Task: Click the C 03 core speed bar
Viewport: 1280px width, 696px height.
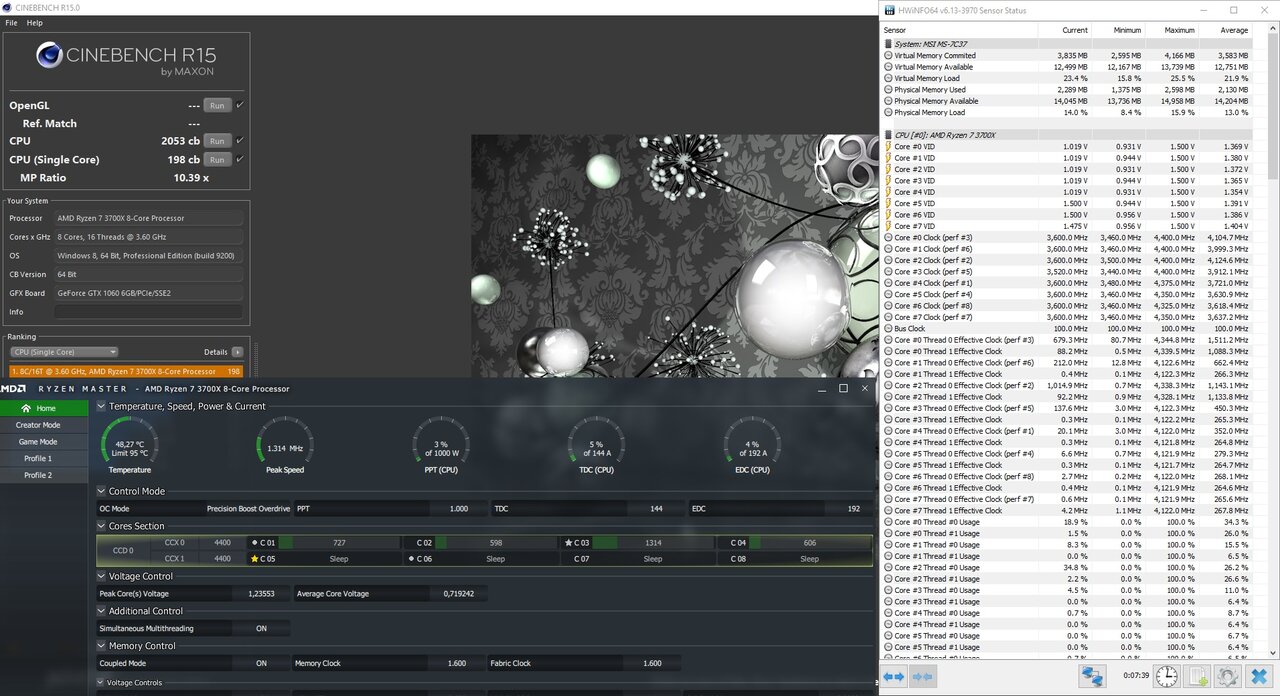Action: 654,542
